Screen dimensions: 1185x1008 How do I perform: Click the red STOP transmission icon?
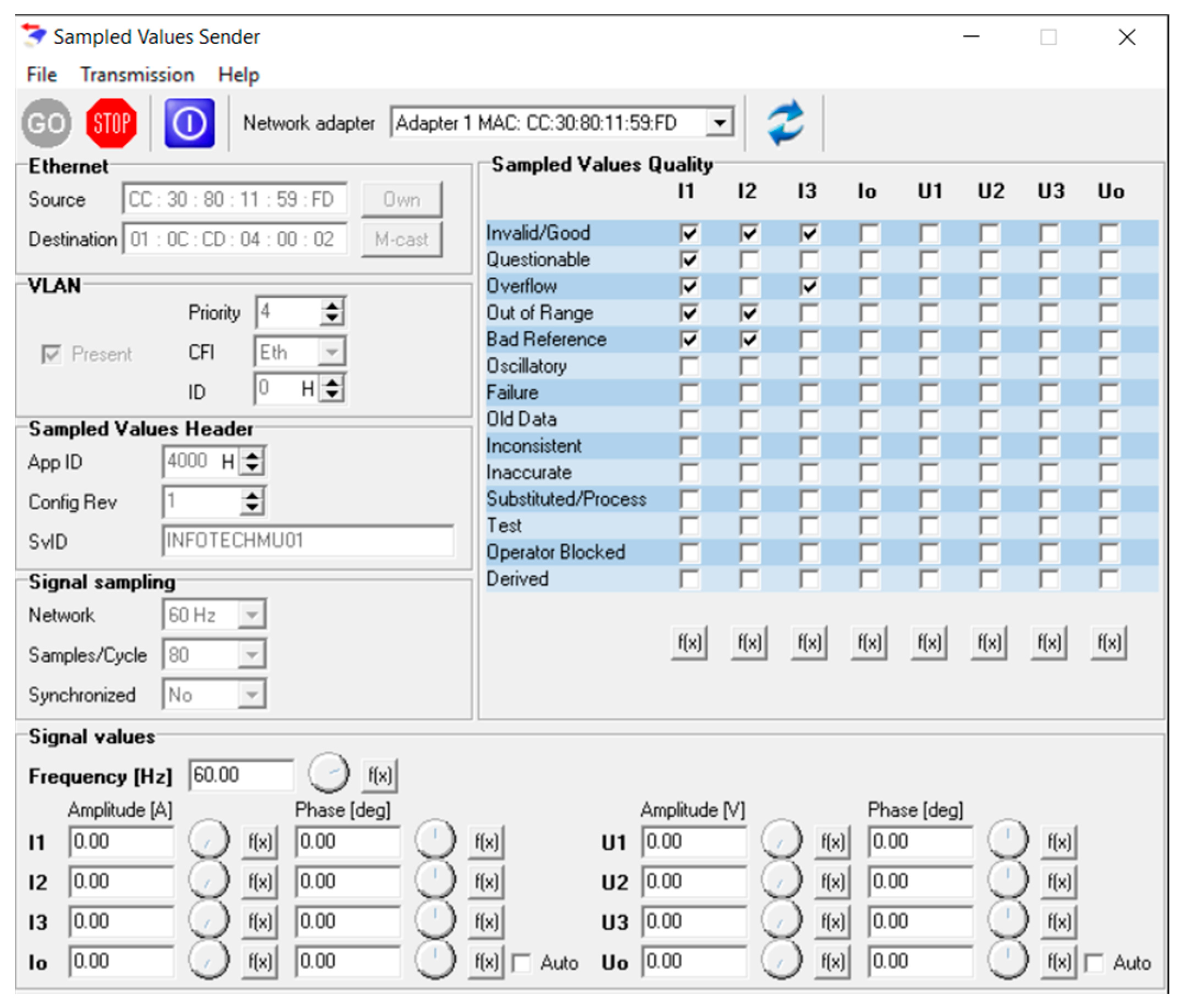(111, 123)
